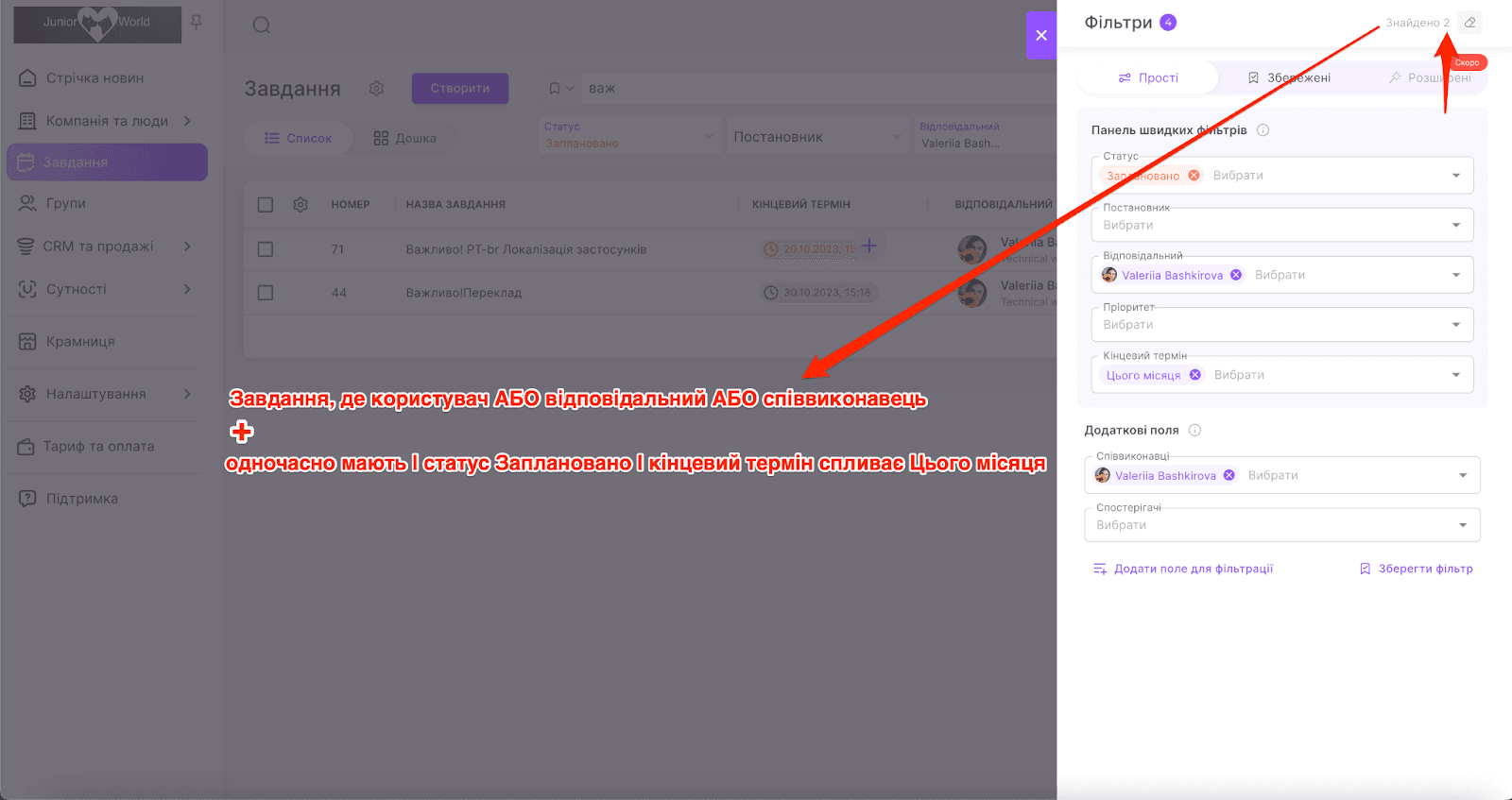Image resolution: width=1512 pixels, height=800 pixels.
Task: Switch to Дошка view
Action: pyautogui.click(x=404, y=138)
